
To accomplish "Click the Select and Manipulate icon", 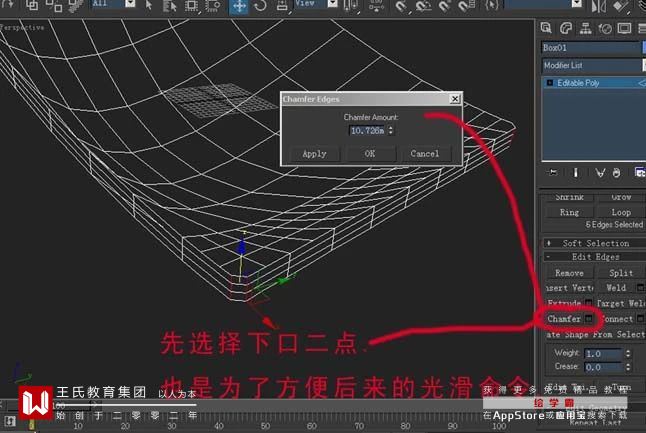I will tap(376, 6).
